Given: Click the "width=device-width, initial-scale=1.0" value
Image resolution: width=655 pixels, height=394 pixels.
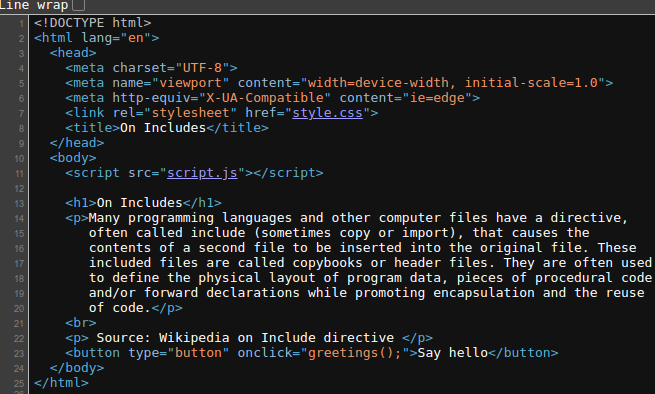Looking at the screenshot, I should [x=453, y=83].
